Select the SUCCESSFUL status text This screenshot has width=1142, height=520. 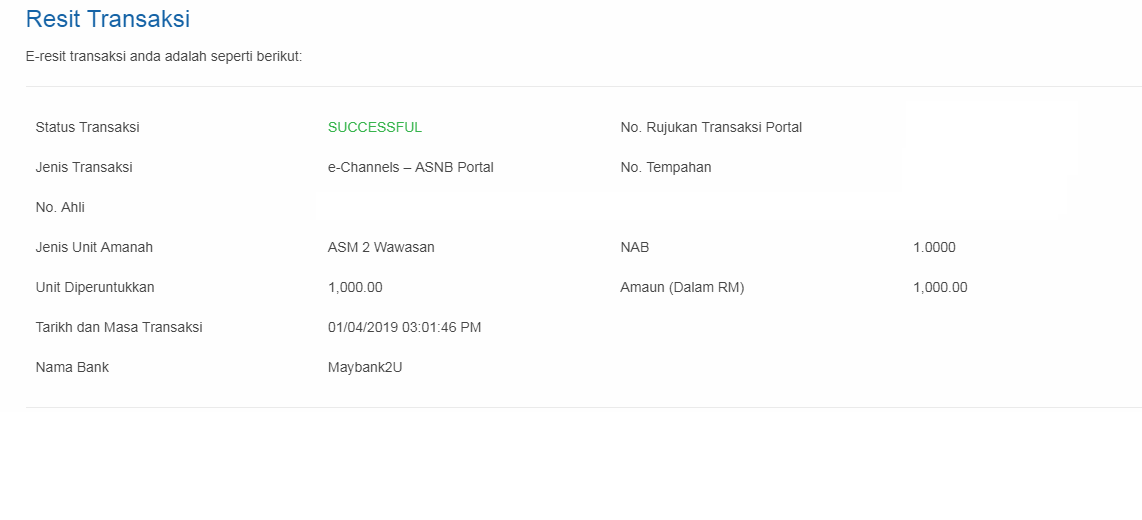pyautogui.click(x=374, y=127)
